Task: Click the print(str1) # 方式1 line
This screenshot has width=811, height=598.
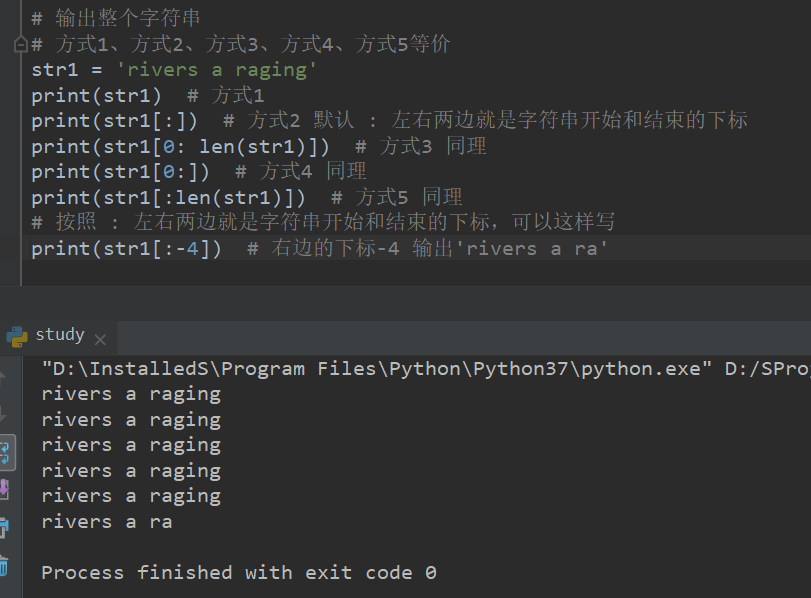Action: point(148,96)
